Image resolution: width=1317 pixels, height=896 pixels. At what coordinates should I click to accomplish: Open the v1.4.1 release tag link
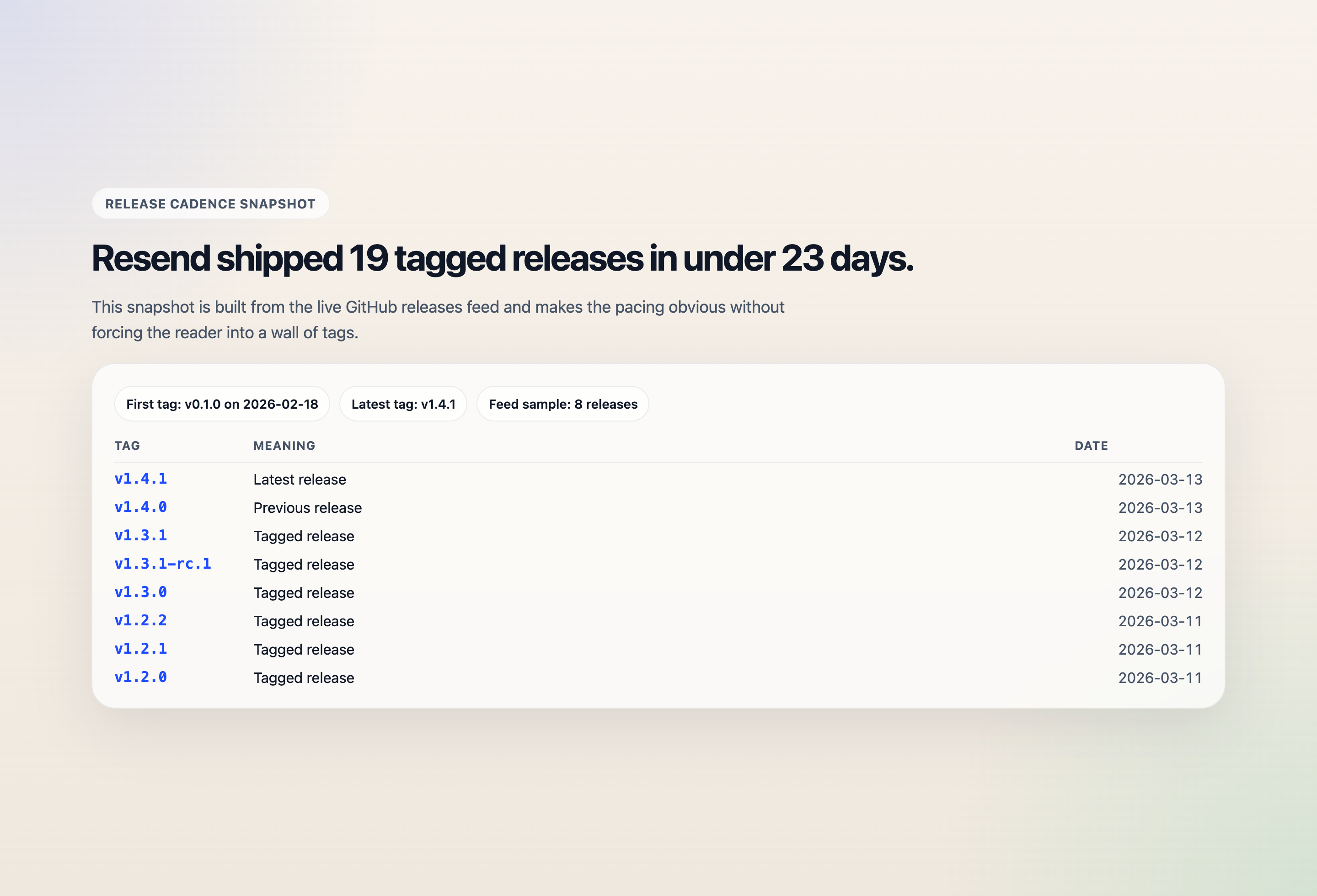(x=140, y=479)
